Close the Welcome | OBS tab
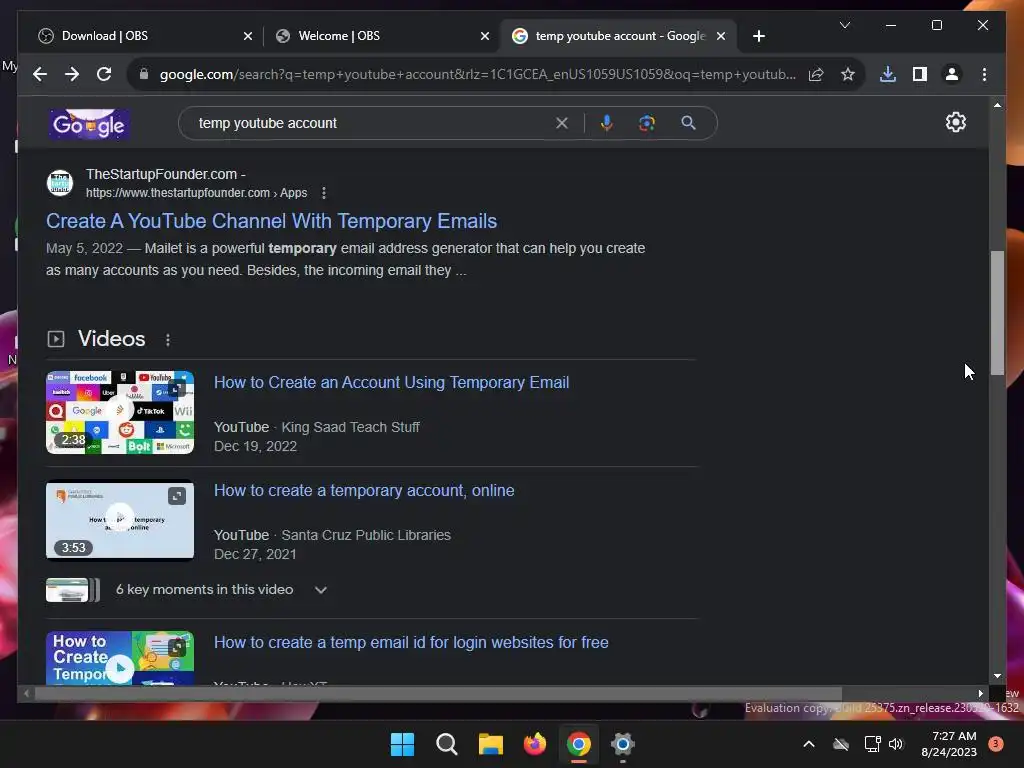 pyautogui.click(x=485, y=36)
